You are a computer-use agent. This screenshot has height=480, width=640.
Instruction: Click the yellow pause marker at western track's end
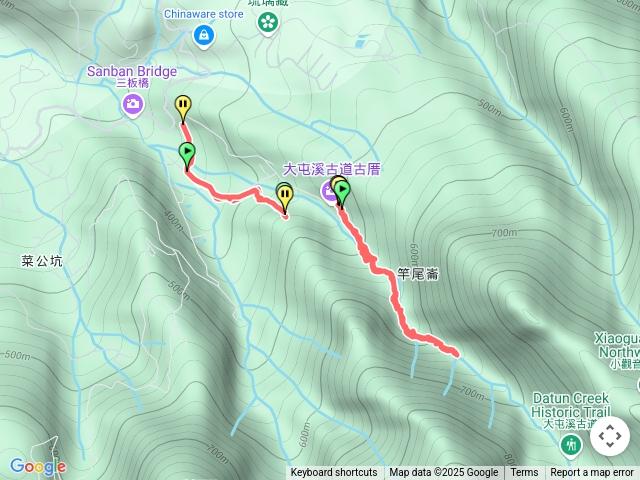pos(284,197)
